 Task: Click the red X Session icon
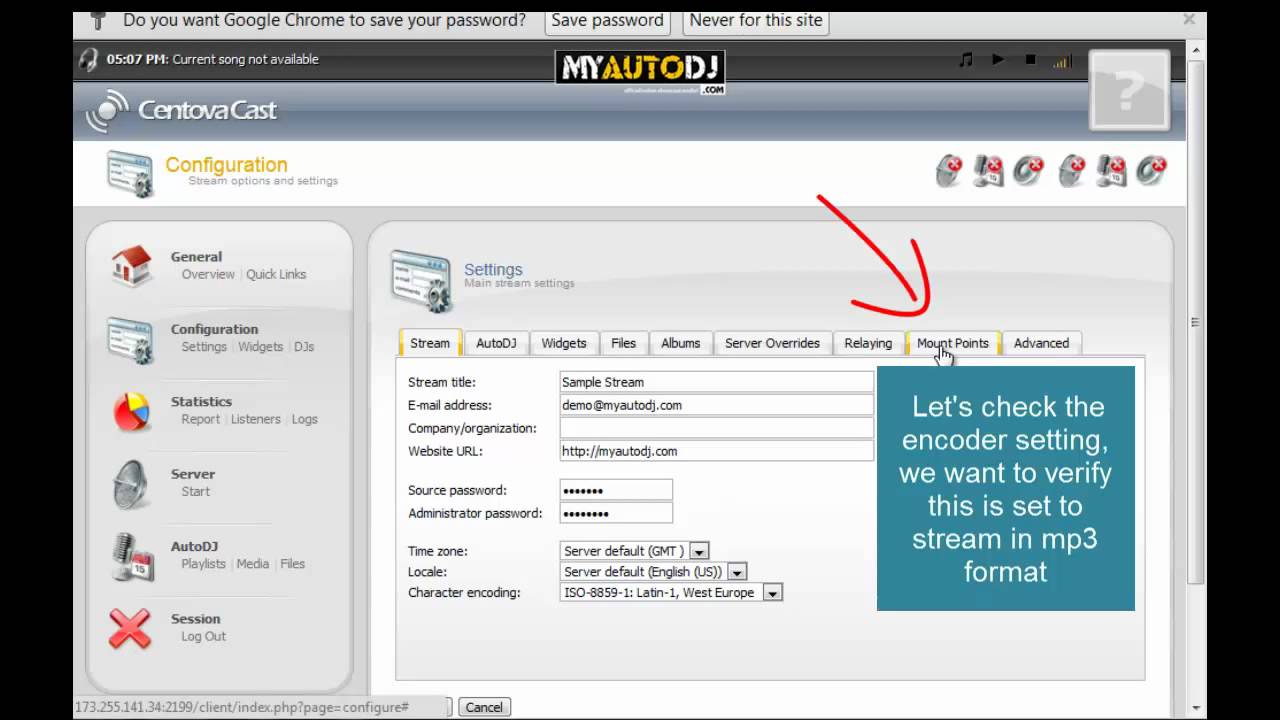[x=130, y=629]
